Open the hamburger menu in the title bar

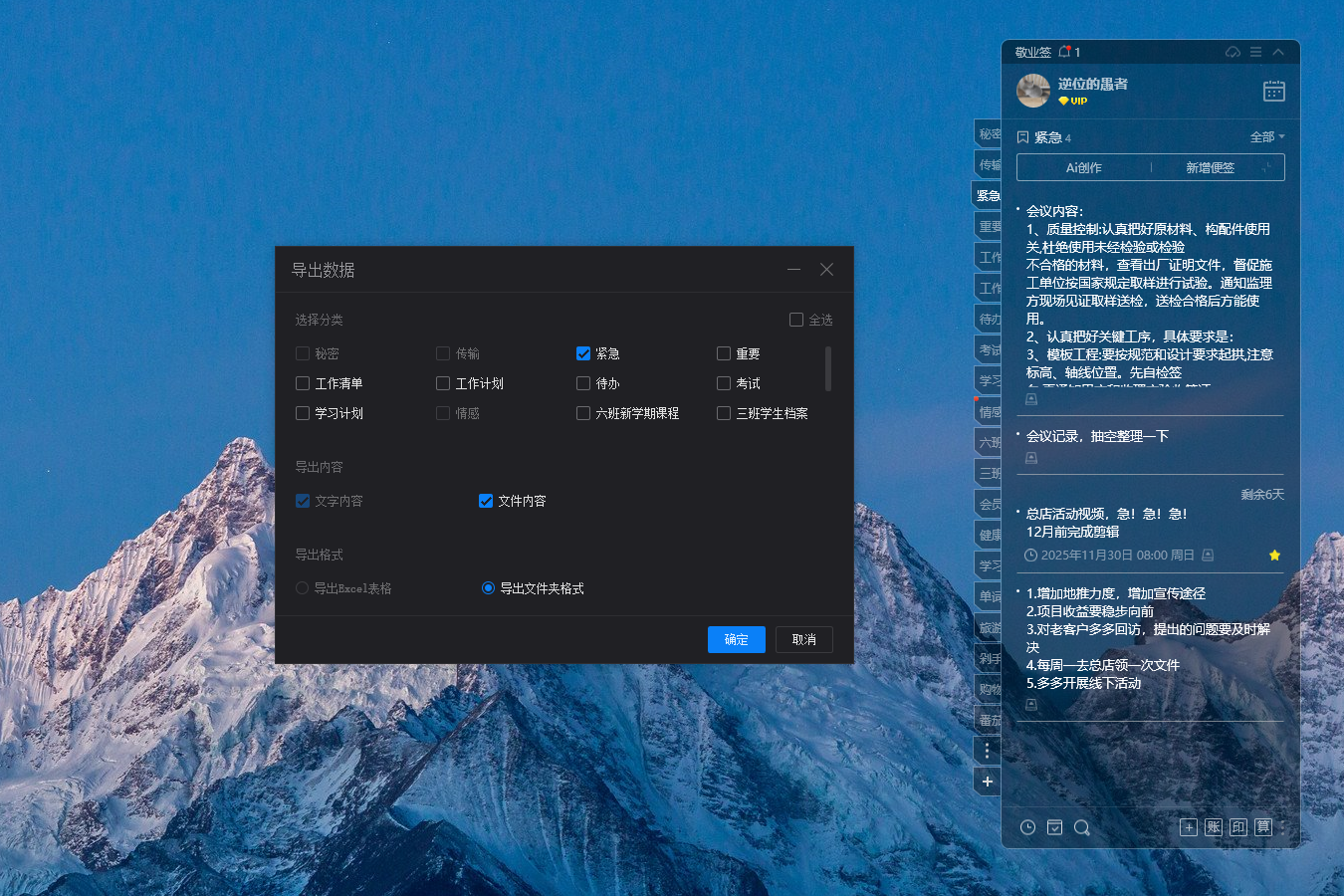(1255, 52)
